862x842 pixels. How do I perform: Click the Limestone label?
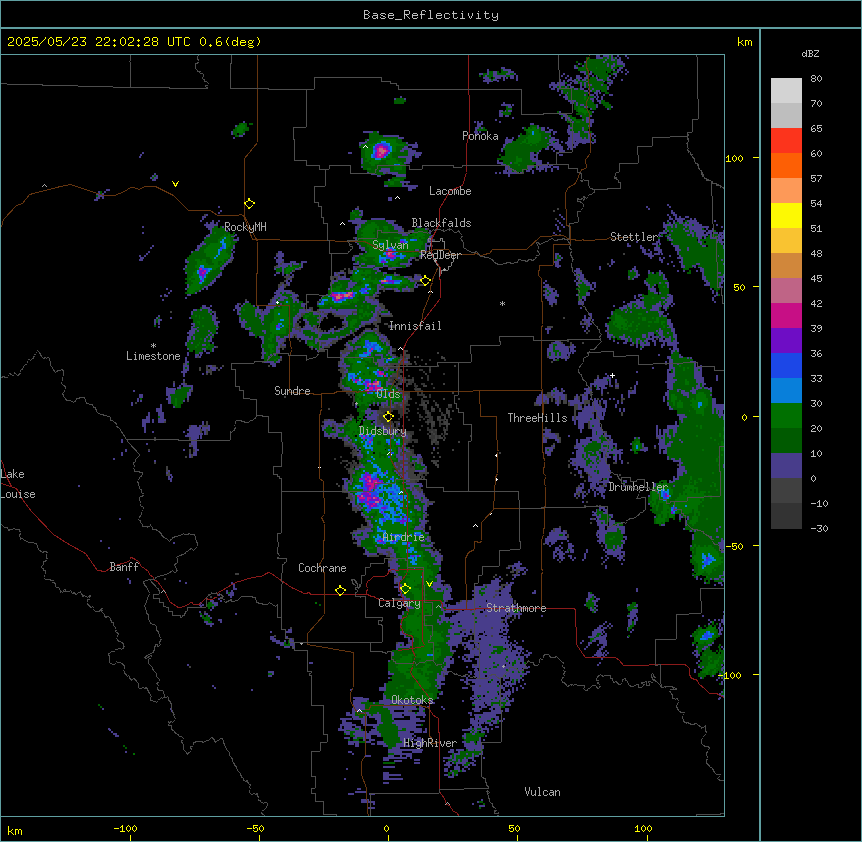pyautogui.click(x=153, y=356)
